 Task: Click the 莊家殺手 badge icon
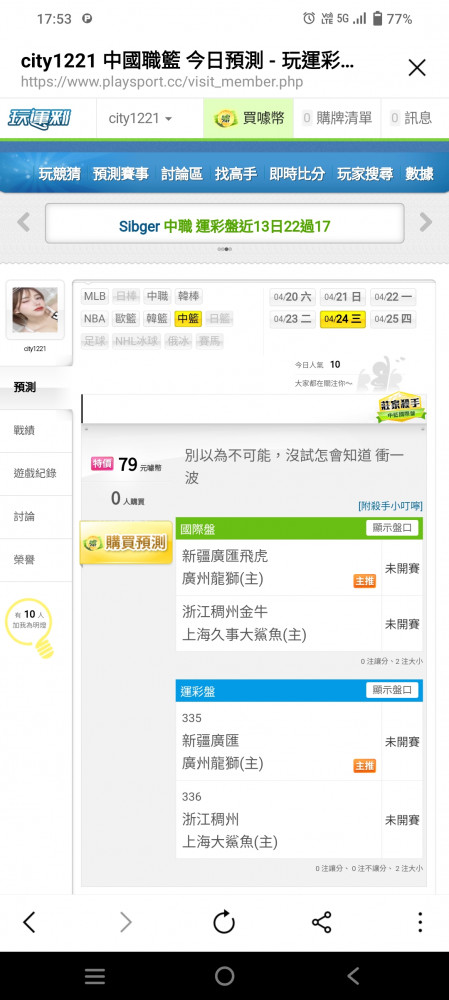pyautogui.click(x=401, y=407)
